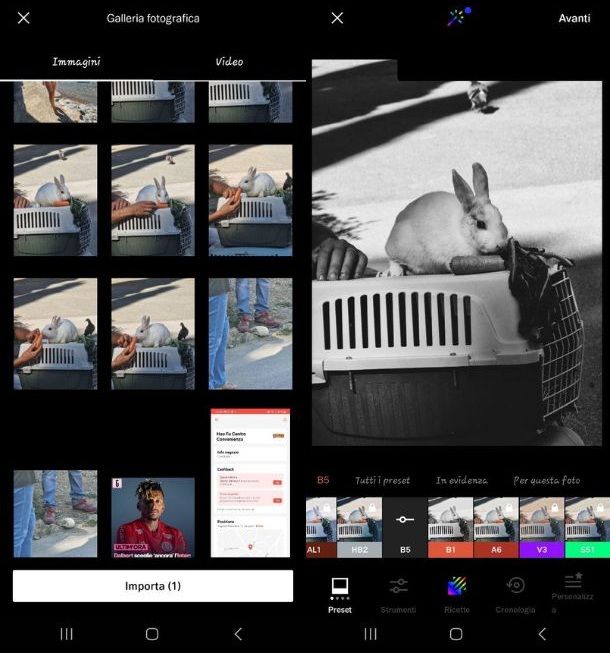
Task: Select the football player in red jersey photo
Action: pyautogui.click(x=153, y=518)
